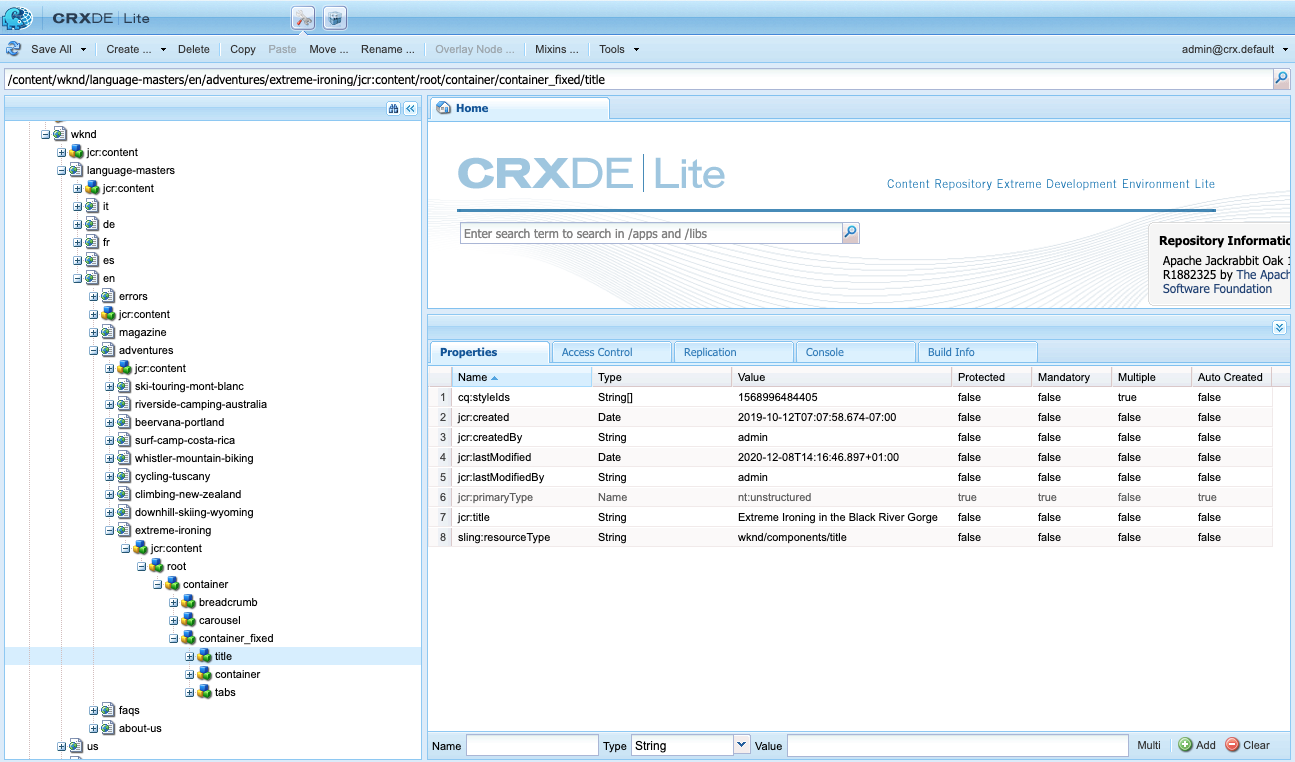Image resolution: width=1295 pixels, height=762 pixels.
Task: Click the refresh icon beside Save All
Action: coord(14,49)
